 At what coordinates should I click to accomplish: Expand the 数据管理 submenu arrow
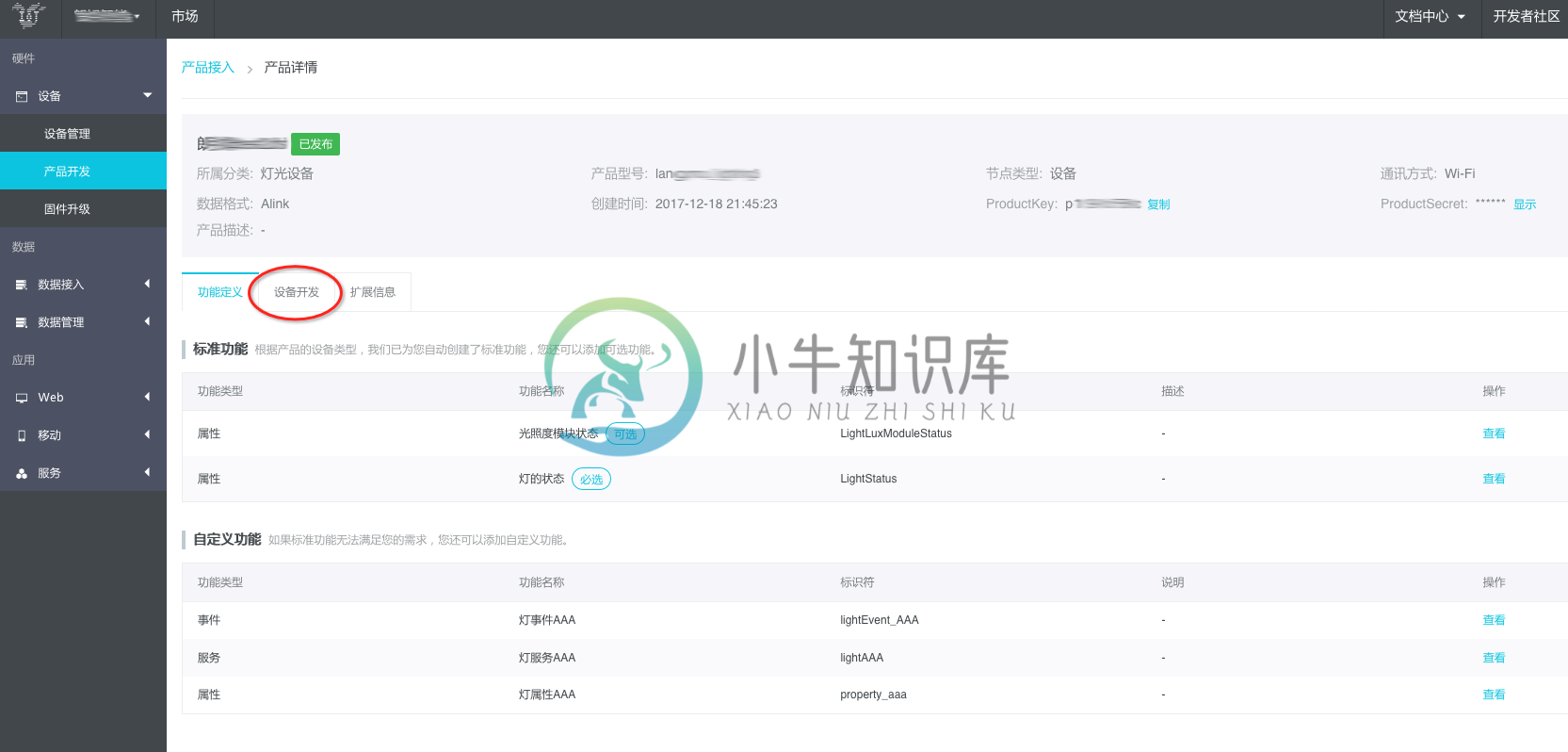point(147,321)
